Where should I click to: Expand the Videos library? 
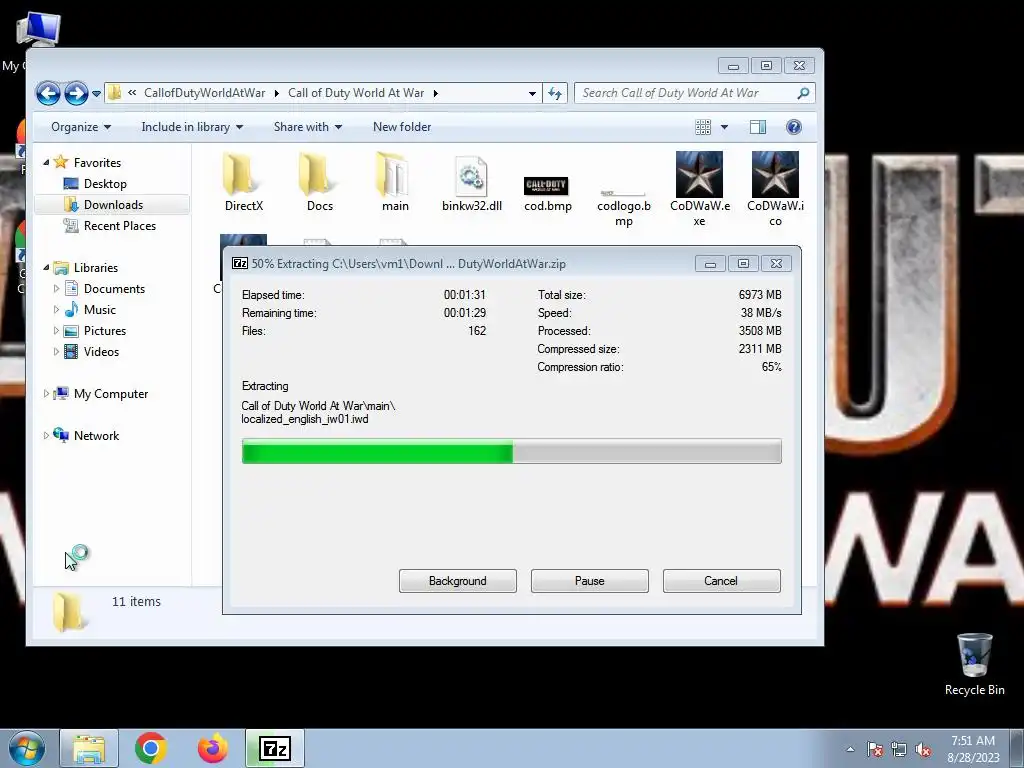(56, 351)
